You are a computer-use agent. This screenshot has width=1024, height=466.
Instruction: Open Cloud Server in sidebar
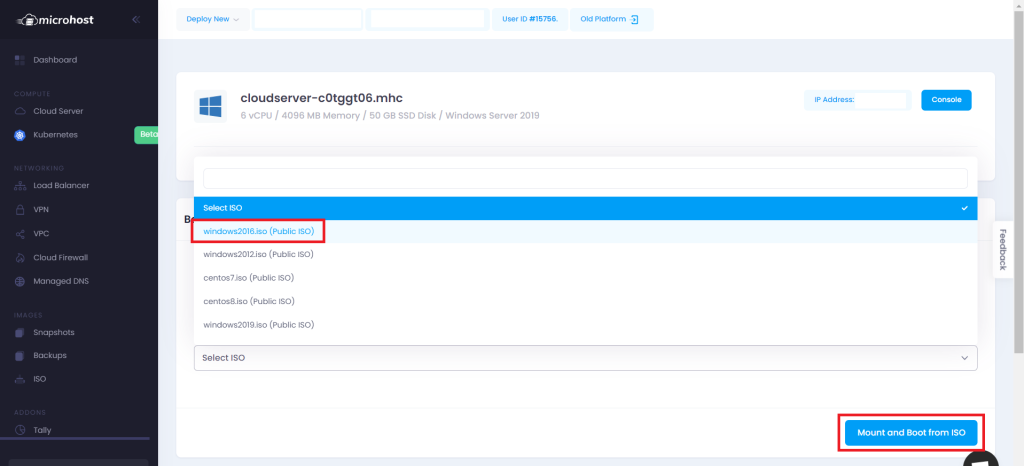tap(58, 112)
